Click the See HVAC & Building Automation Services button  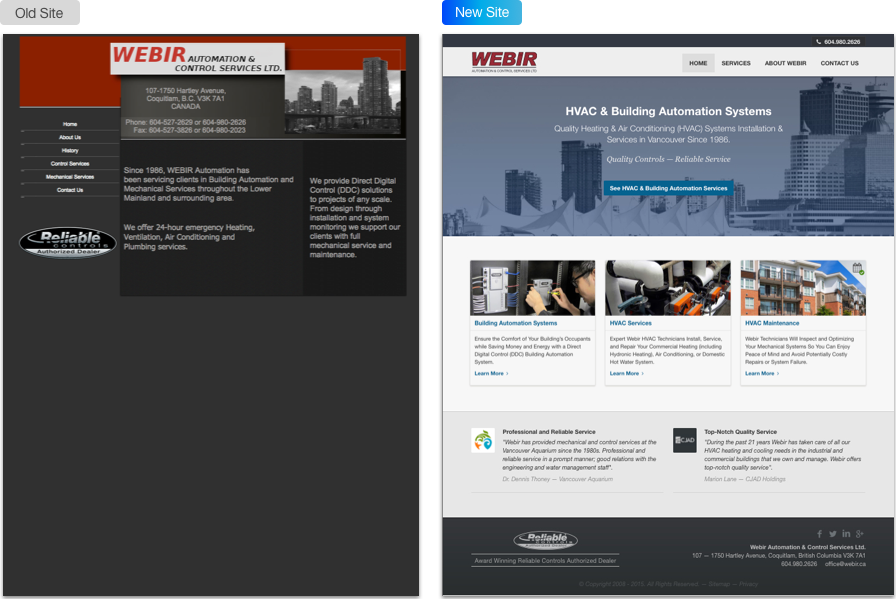point(668,188)
